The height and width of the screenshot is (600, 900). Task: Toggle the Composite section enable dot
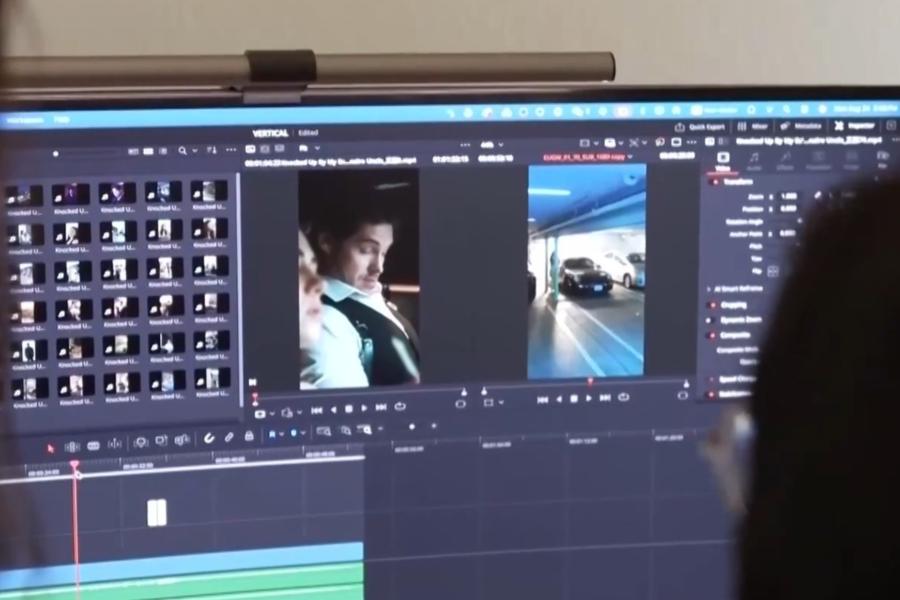click(713, 335)
